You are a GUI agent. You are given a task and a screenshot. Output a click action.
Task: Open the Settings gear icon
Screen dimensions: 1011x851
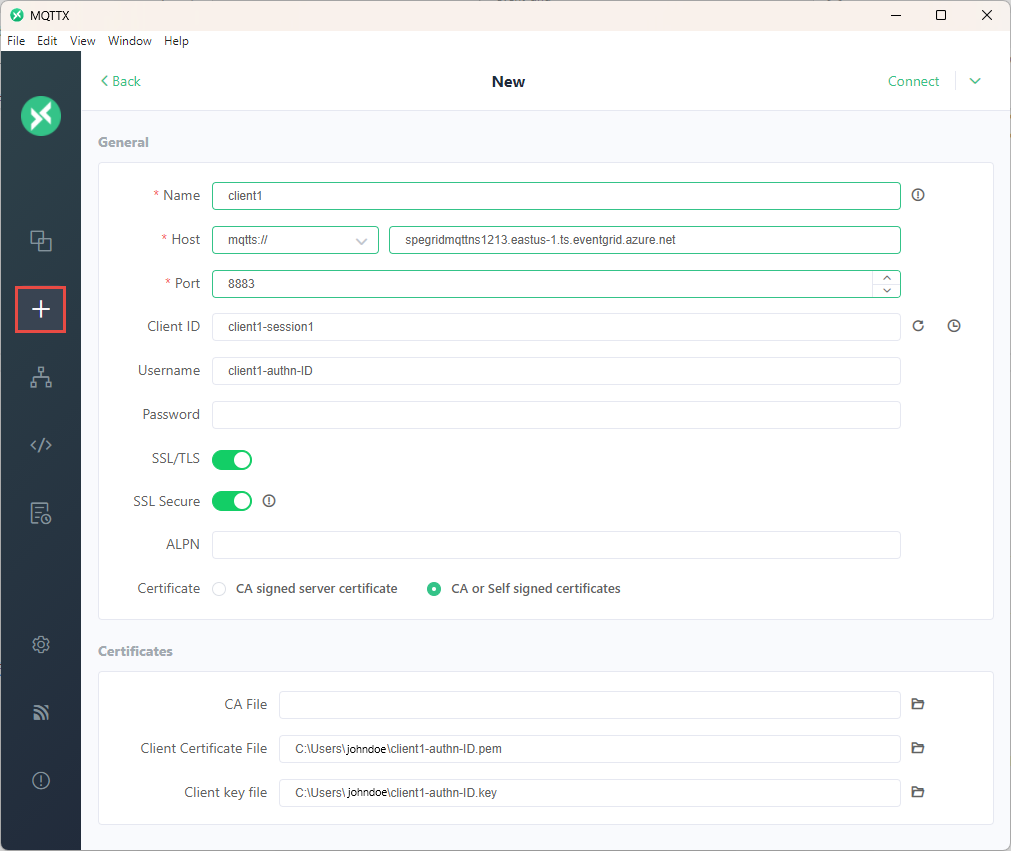click(41, 645)
